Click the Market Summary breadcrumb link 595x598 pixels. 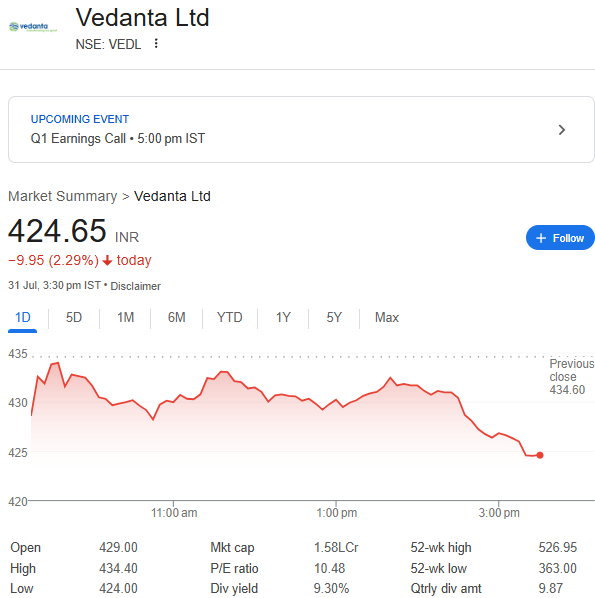63,196
